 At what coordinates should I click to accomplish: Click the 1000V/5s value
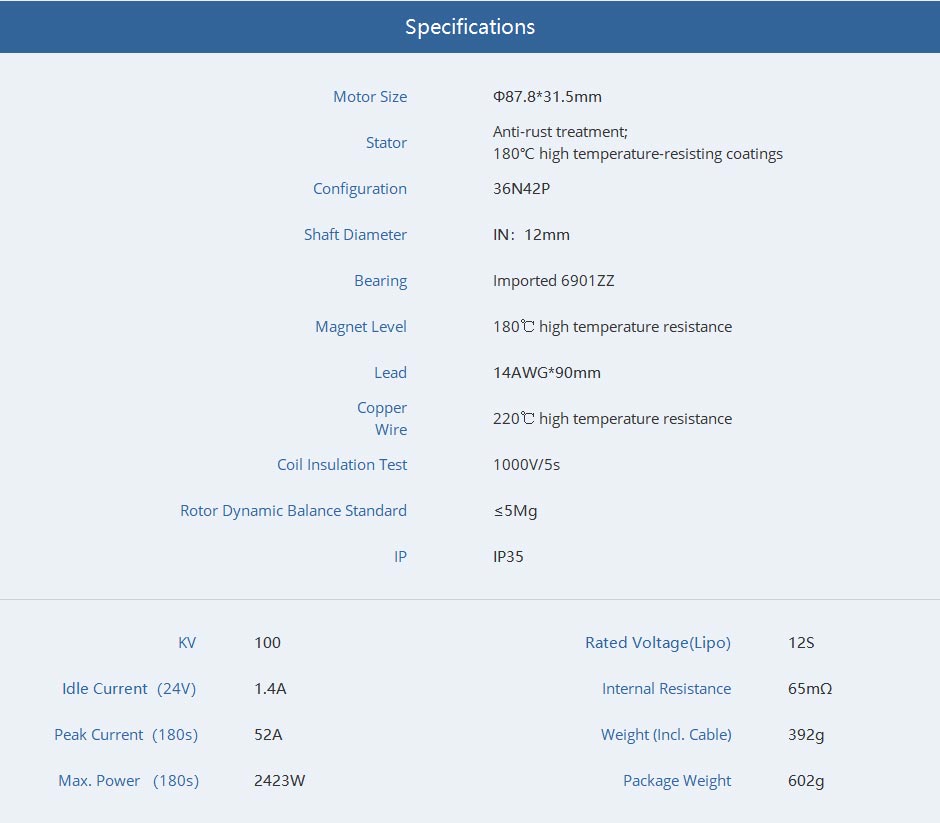coord(526,465)
